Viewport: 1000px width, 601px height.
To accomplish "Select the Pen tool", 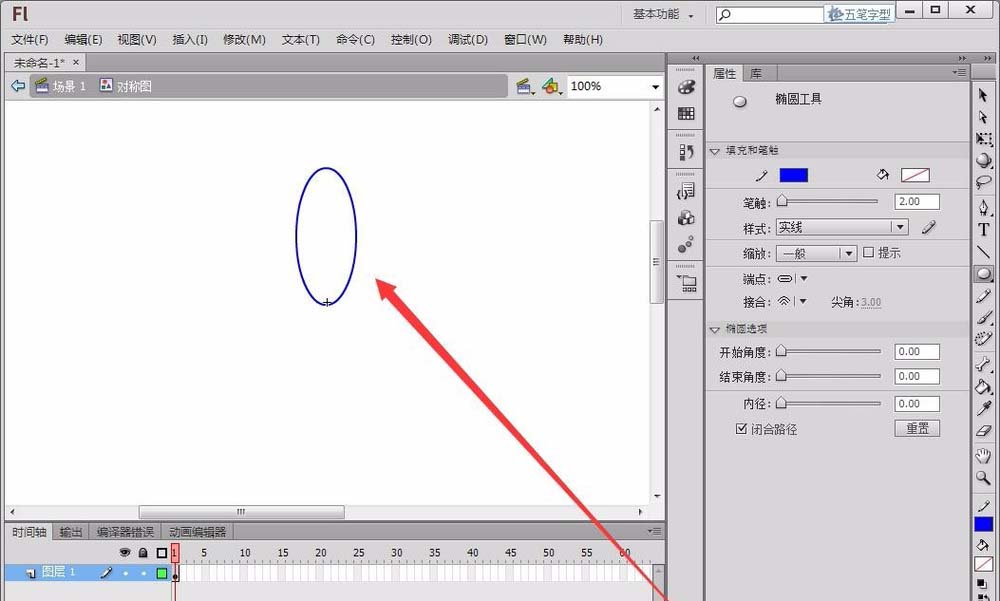I will click(983, 207).
